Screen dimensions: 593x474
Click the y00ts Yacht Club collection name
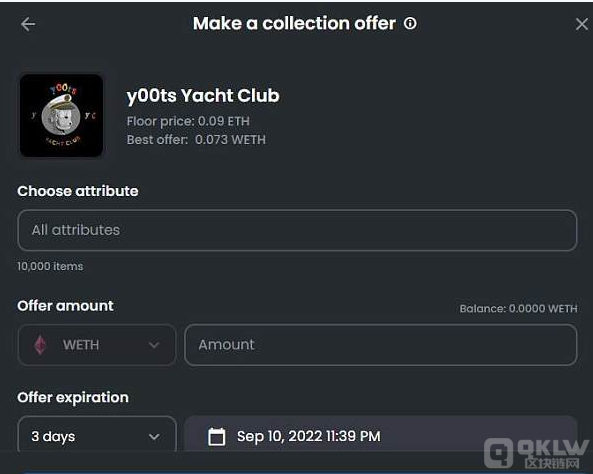pyautogui.click(x=203, y=96)
